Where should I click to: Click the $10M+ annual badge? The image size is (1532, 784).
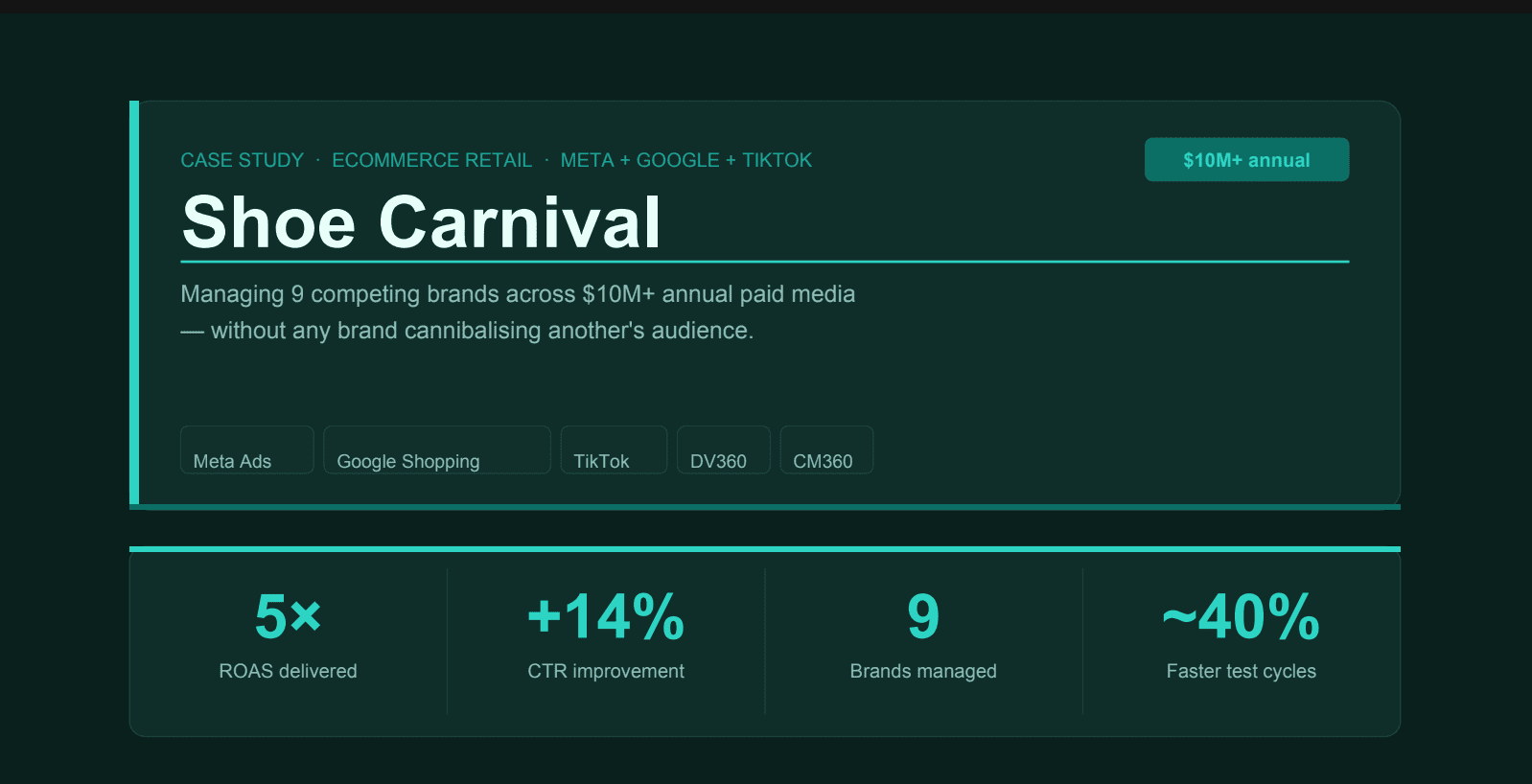click(x=1246, y=159)
